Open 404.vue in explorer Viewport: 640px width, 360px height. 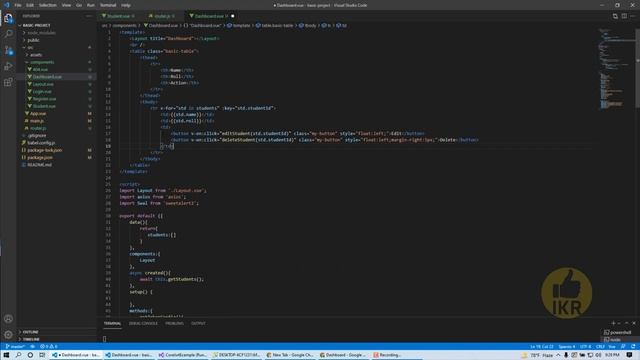click(56, 69)
